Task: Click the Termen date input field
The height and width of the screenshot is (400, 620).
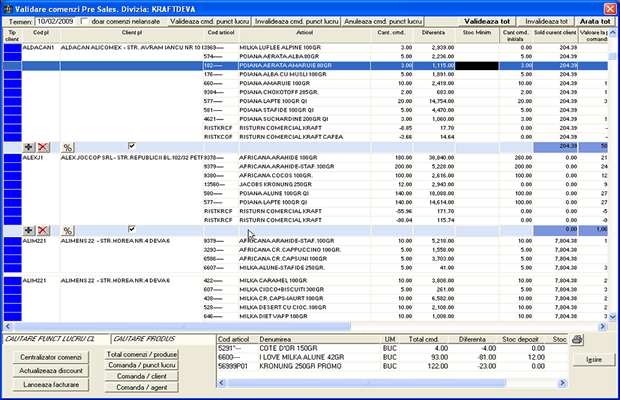Action: [56, 21]
